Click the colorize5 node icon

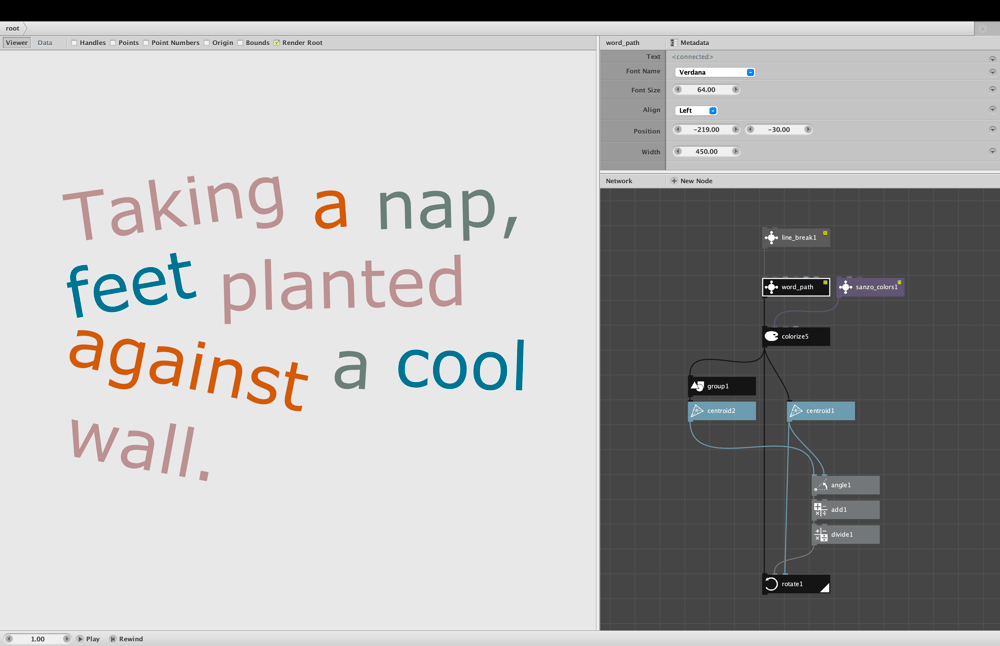coord(771,336)
